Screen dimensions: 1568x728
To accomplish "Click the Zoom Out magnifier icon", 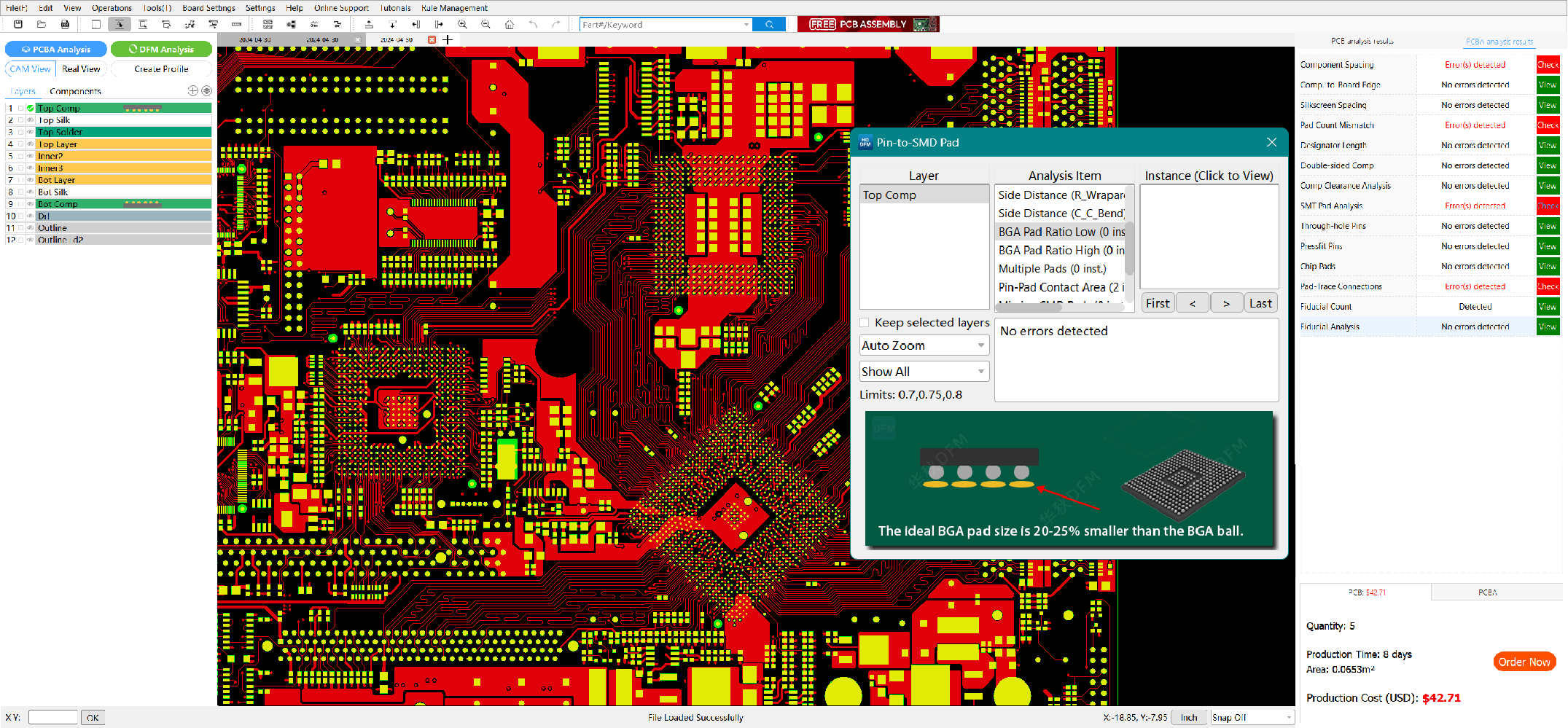I will click(485, 25).
